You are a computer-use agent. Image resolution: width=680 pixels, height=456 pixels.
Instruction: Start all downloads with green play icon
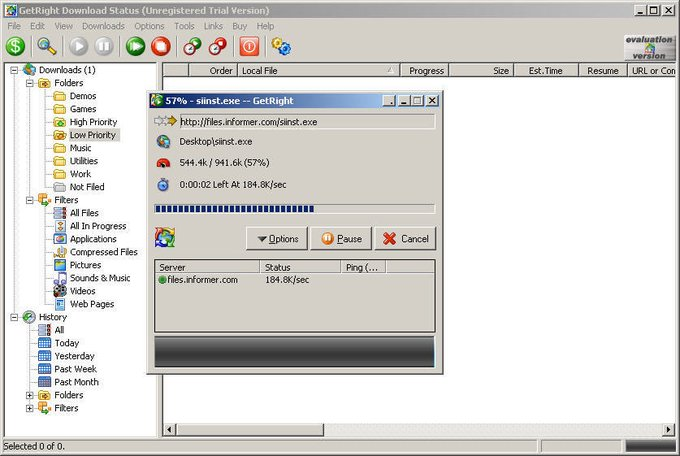pos(135,46)
